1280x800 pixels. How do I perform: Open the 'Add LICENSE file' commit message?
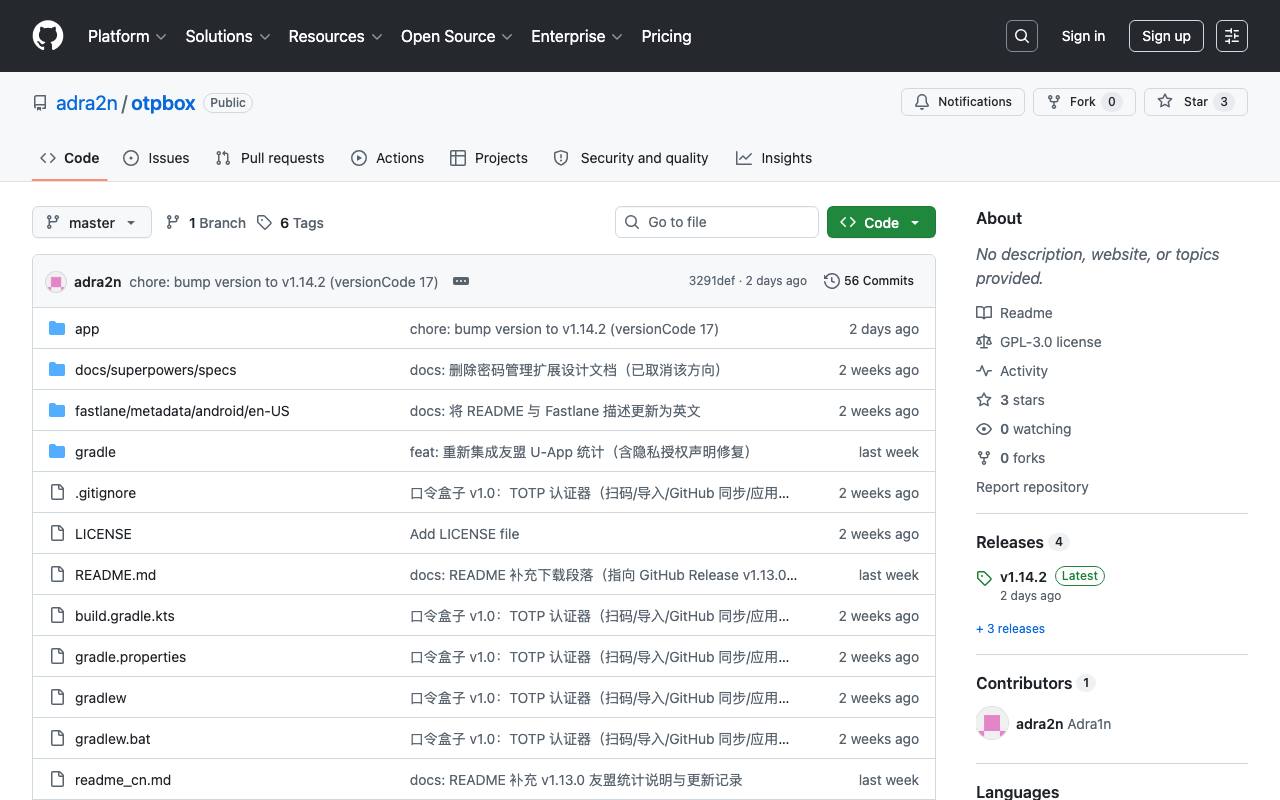pyautogui.click(x=465, y=534)
